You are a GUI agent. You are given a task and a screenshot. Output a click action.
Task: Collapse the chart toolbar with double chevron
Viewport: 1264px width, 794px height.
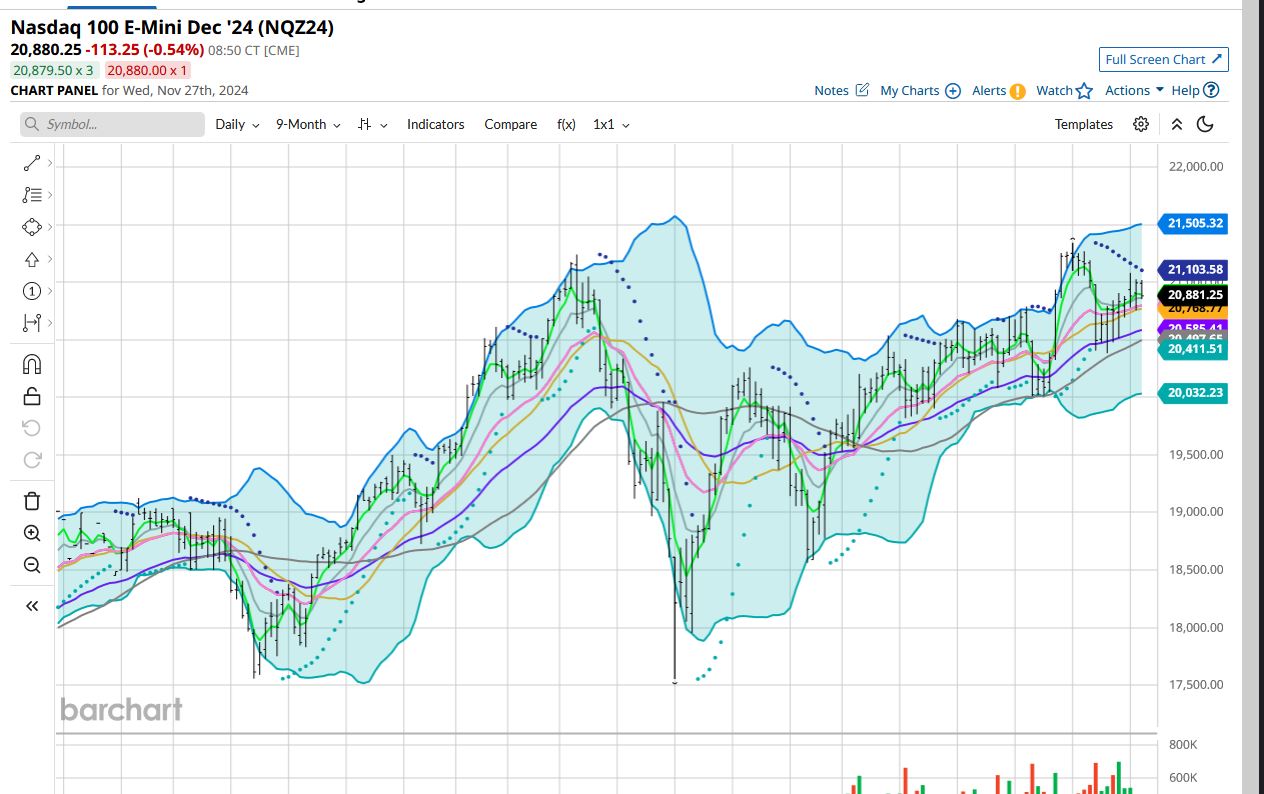click(x=1177, y=124)
